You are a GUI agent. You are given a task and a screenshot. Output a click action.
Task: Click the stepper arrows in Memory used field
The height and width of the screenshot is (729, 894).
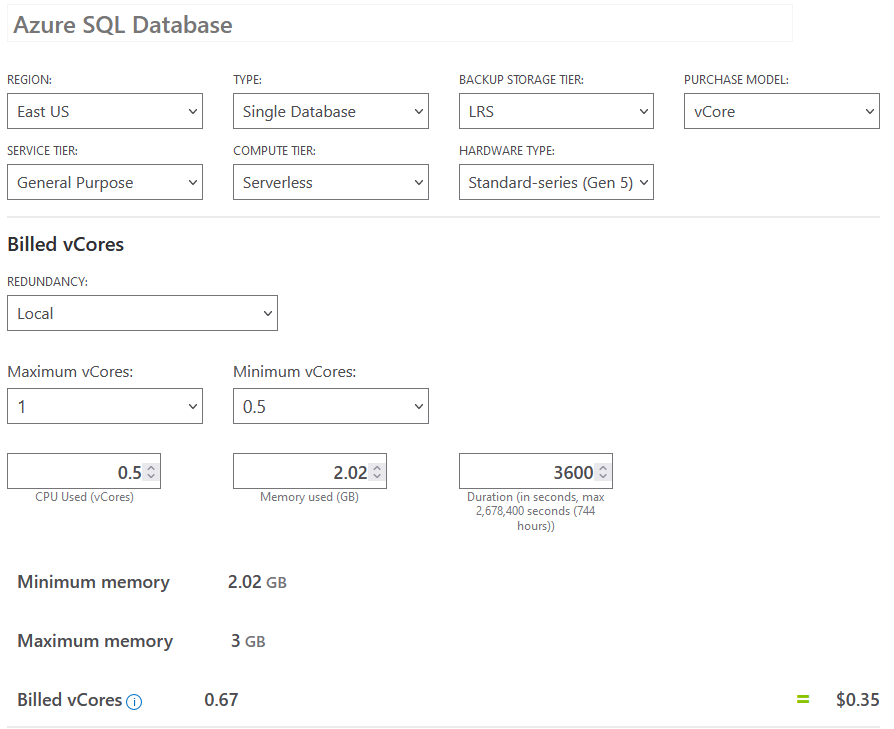point(377,472)
